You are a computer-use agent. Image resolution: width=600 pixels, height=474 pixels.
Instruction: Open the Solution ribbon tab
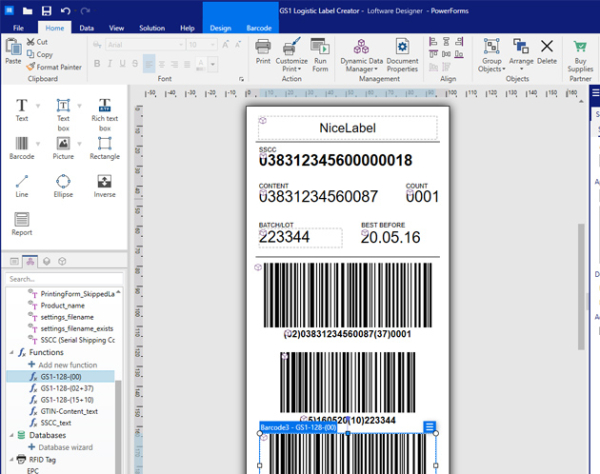tap(152, 28)
